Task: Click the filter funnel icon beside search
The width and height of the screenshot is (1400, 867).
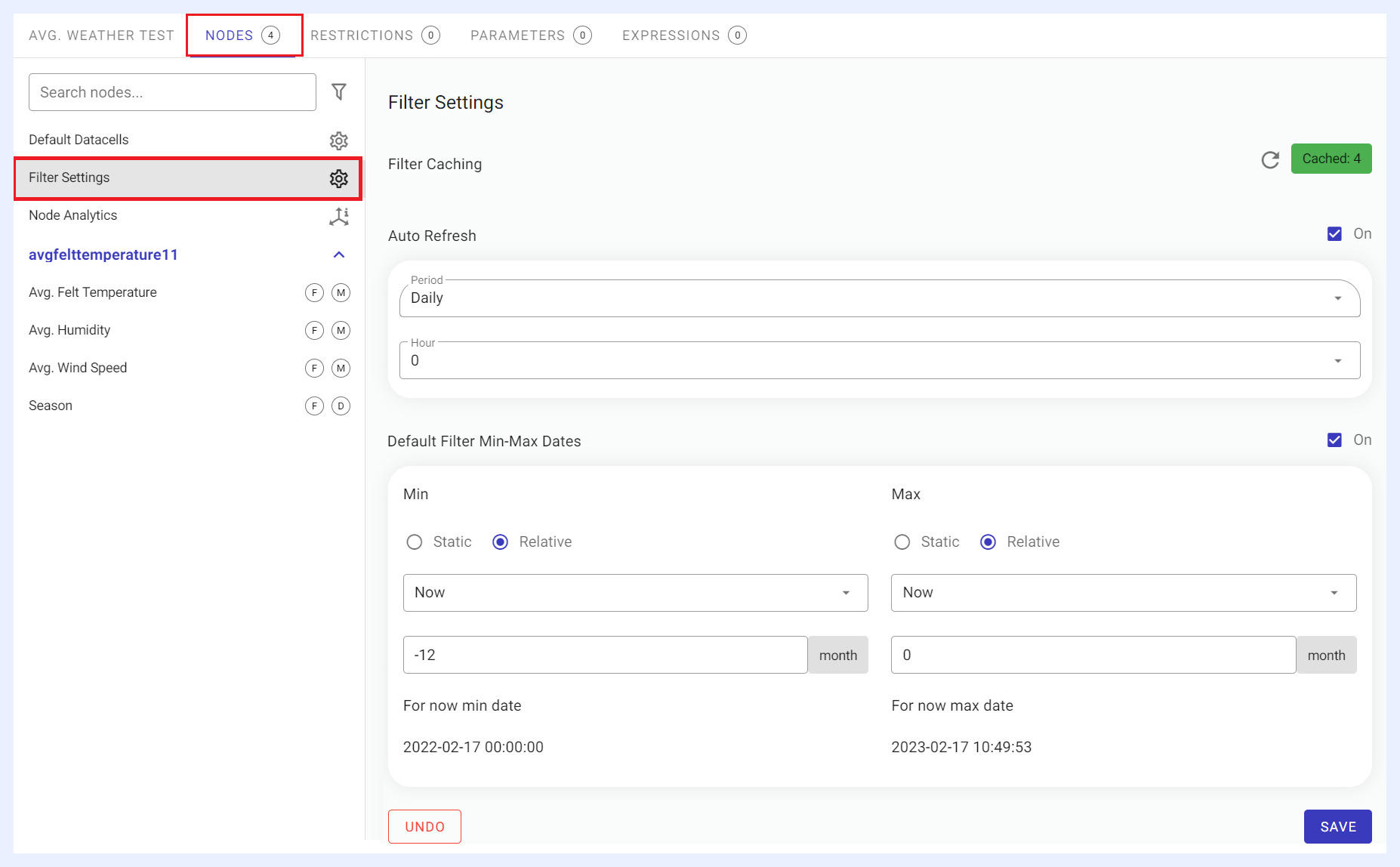Action: [339, 92]
